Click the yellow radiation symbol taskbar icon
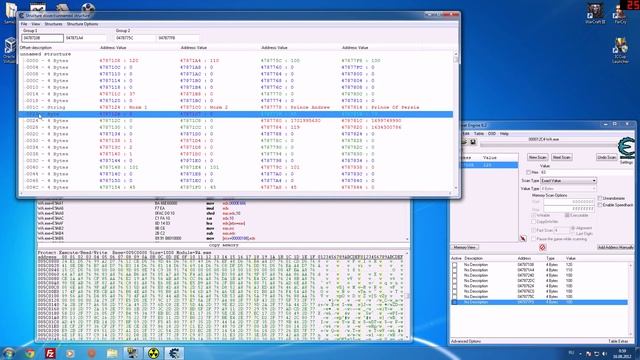This screenshot has width=640, height=360. click(153, 353)
